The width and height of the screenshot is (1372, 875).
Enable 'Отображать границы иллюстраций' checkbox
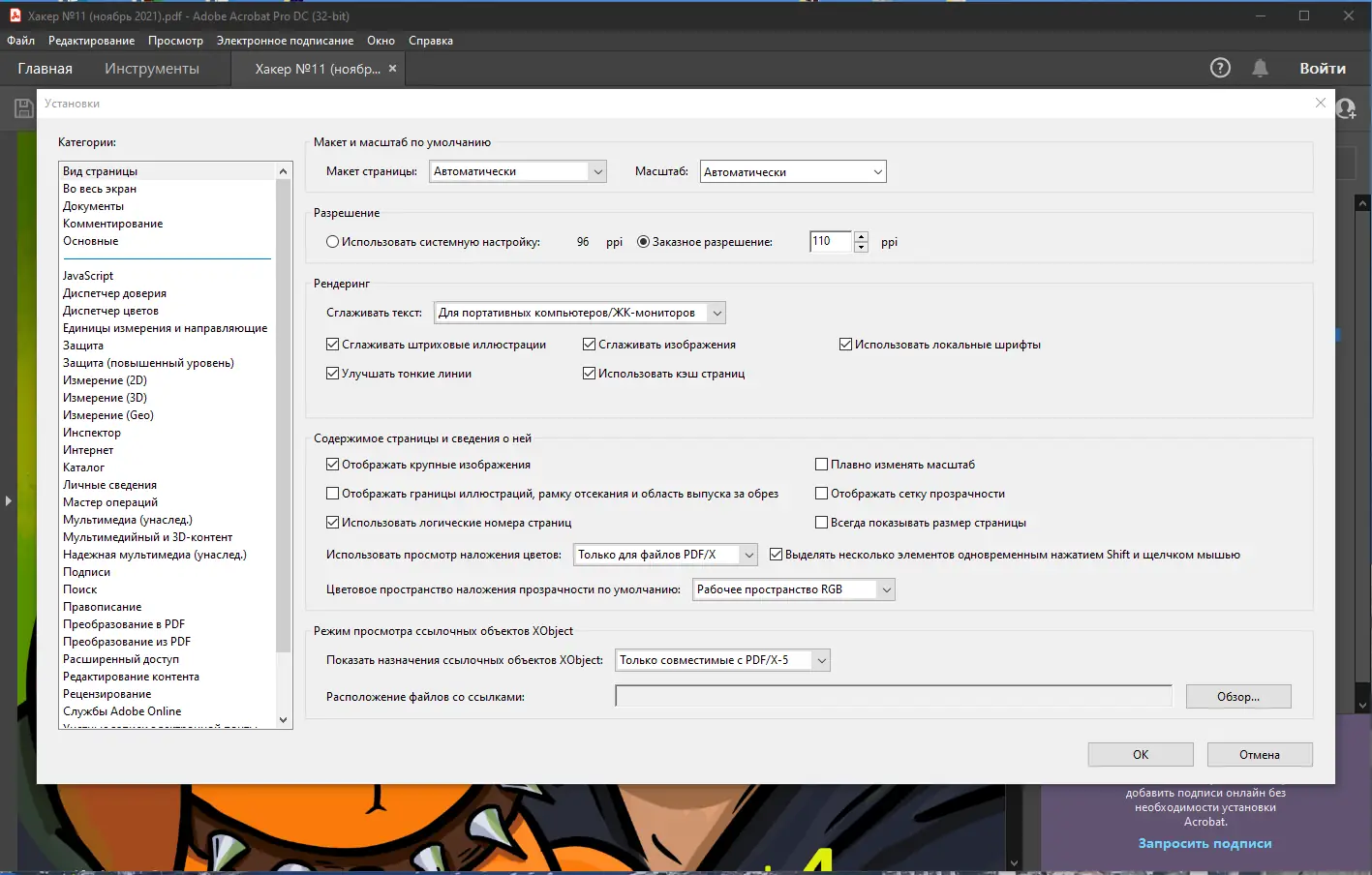coord(332,494)
